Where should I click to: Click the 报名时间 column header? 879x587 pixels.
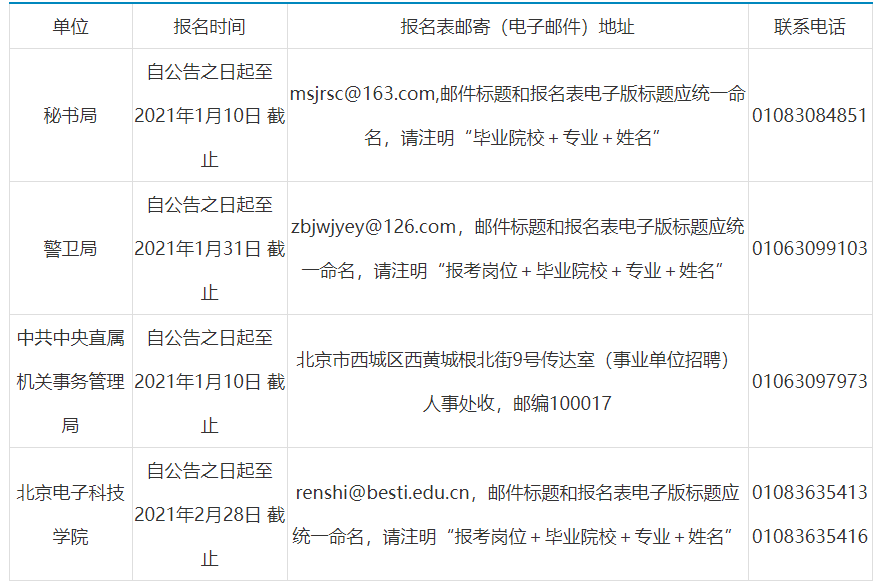(210, 26)
